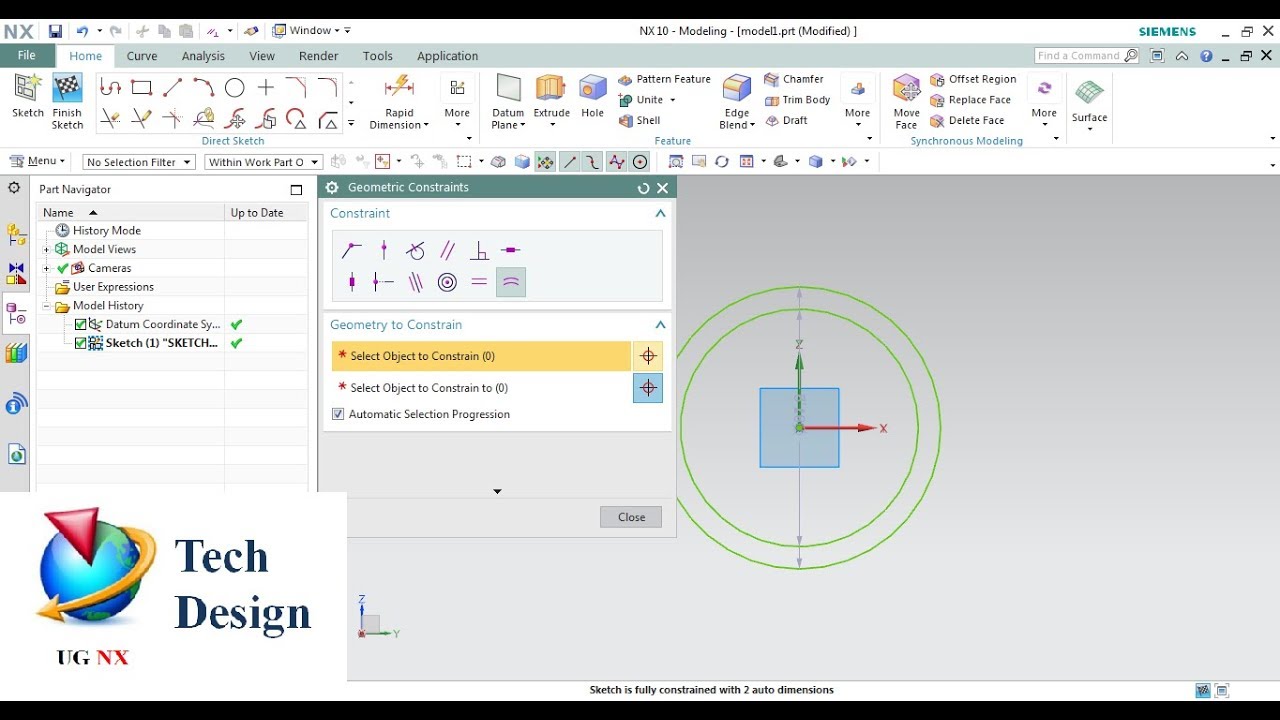Choose the Coincident constraint icon

(x=351, y=250)
